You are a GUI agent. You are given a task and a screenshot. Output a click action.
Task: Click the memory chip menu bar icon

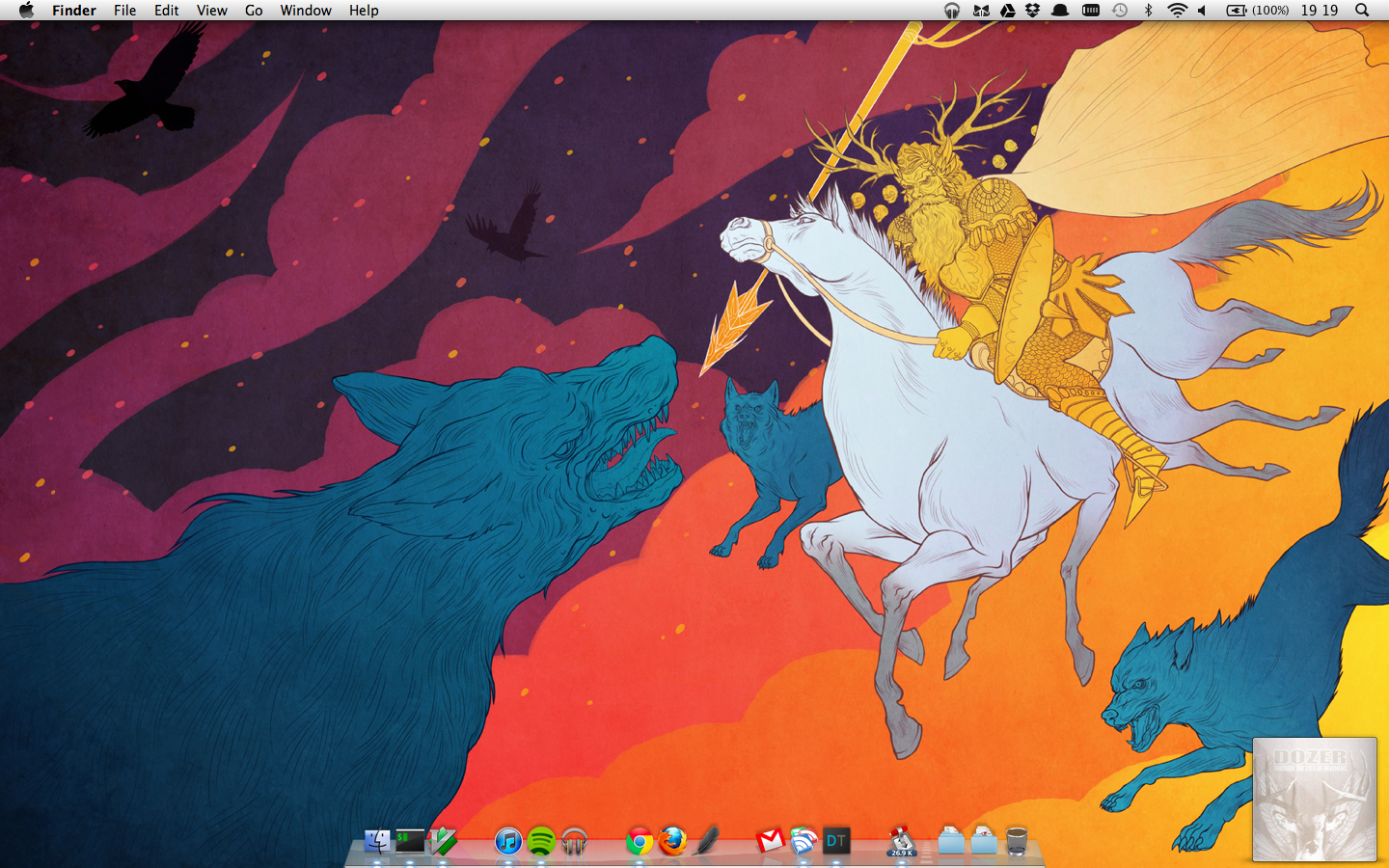pyautogui.click(x=1091, y=11)
